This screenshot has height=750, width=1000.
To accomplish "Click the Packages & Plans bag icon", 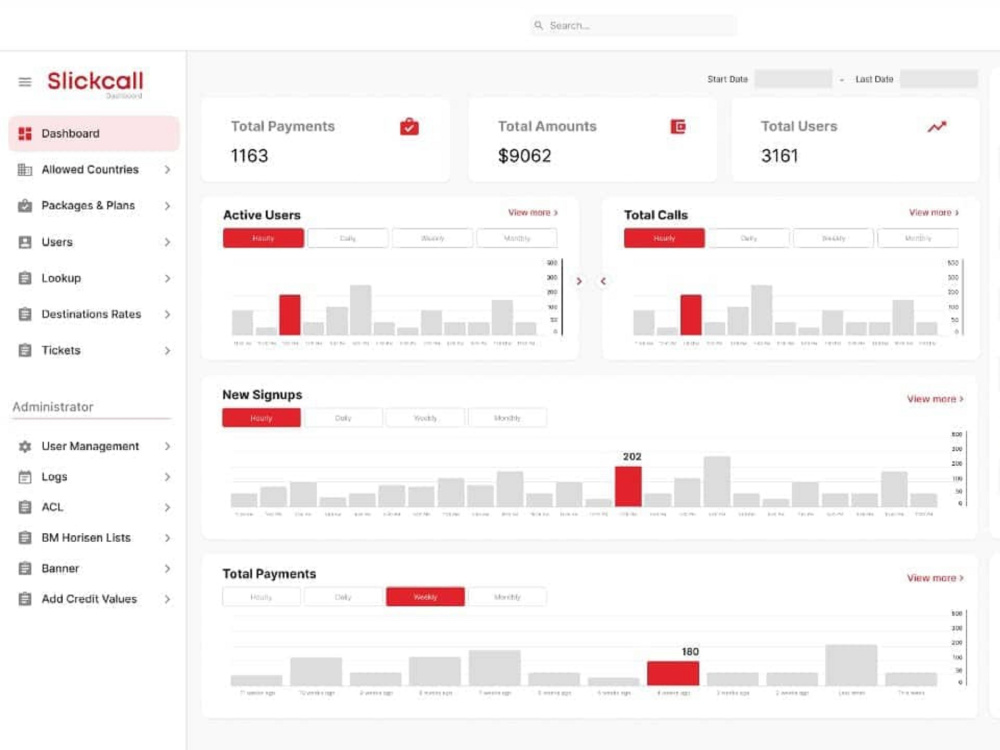I will pos(25,205).
